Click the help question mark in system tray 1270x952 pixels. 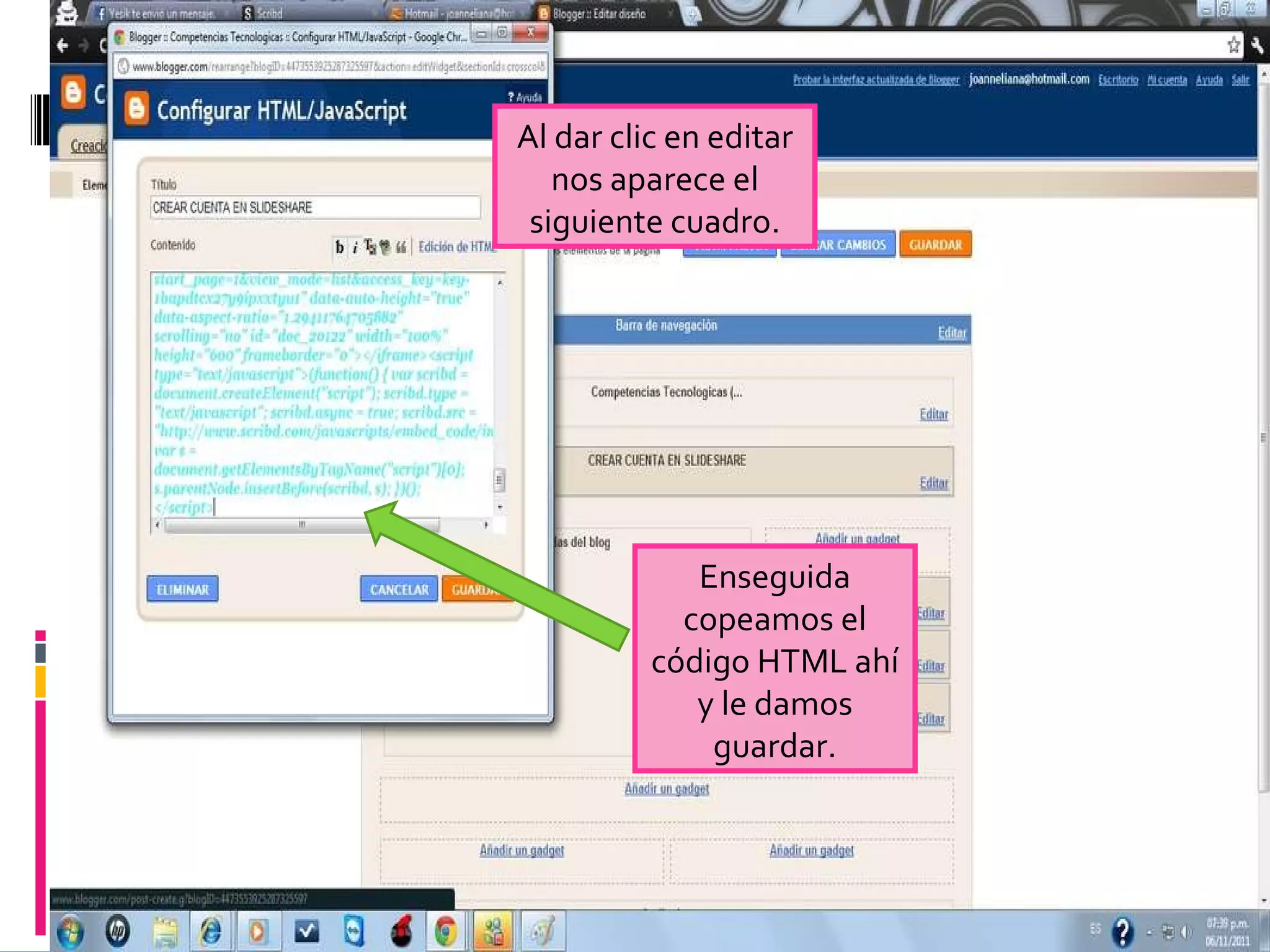[1122, 931]
